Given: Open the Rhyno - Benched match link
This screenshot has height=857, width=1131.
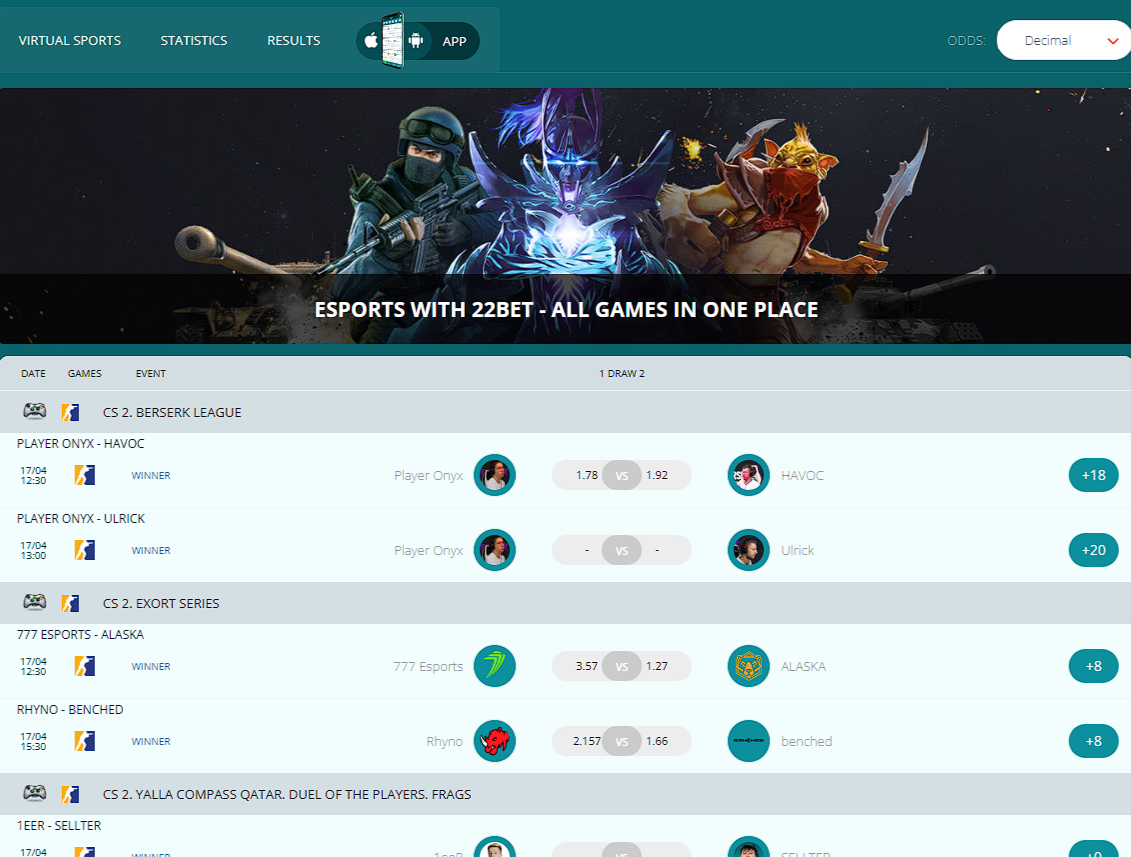Looking at the screenshot, I should pyautogui.click(x=70, y=709).
